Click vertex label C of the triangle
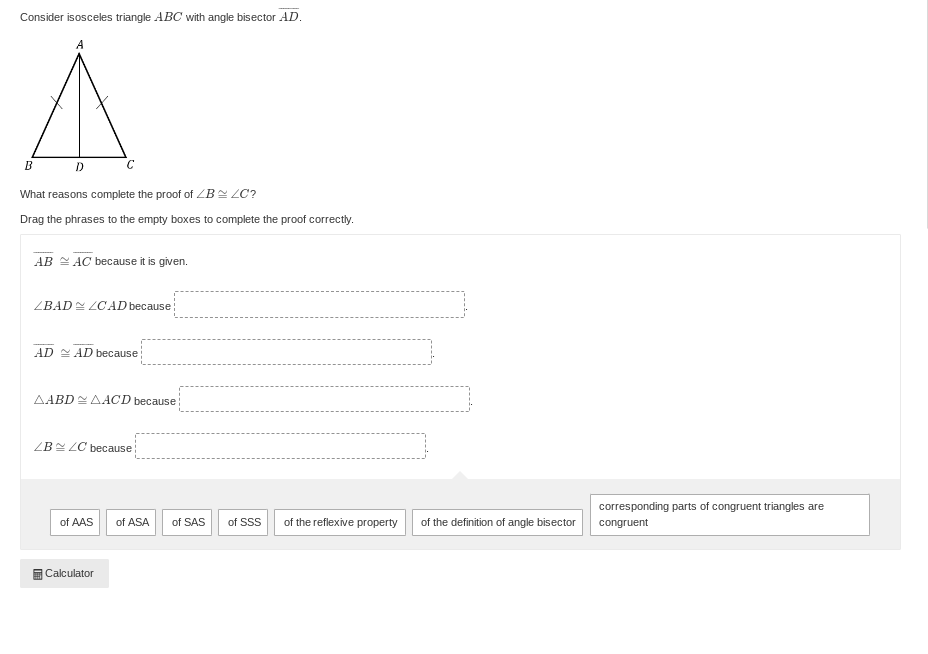The height and width of the screenshot is (654, 928). [130, 165]
